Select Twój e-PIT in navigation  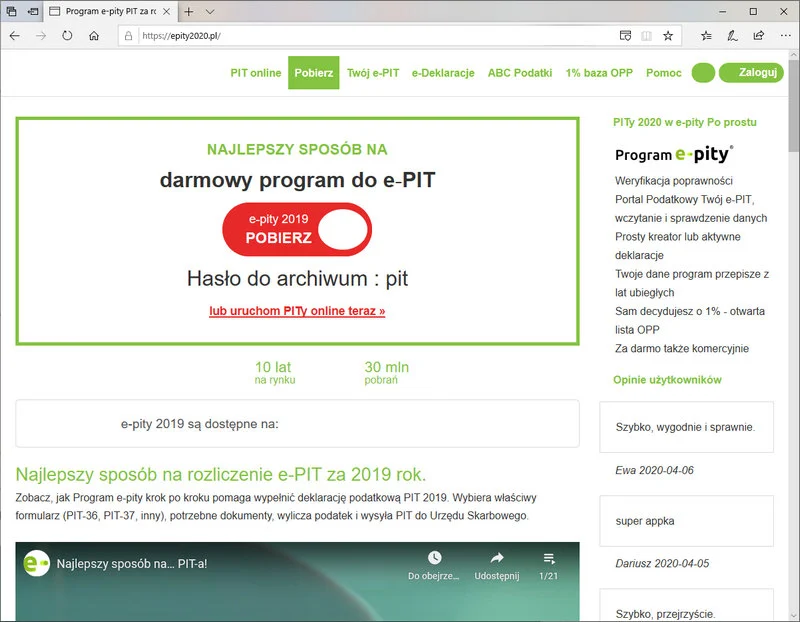(x=373, y=73)
